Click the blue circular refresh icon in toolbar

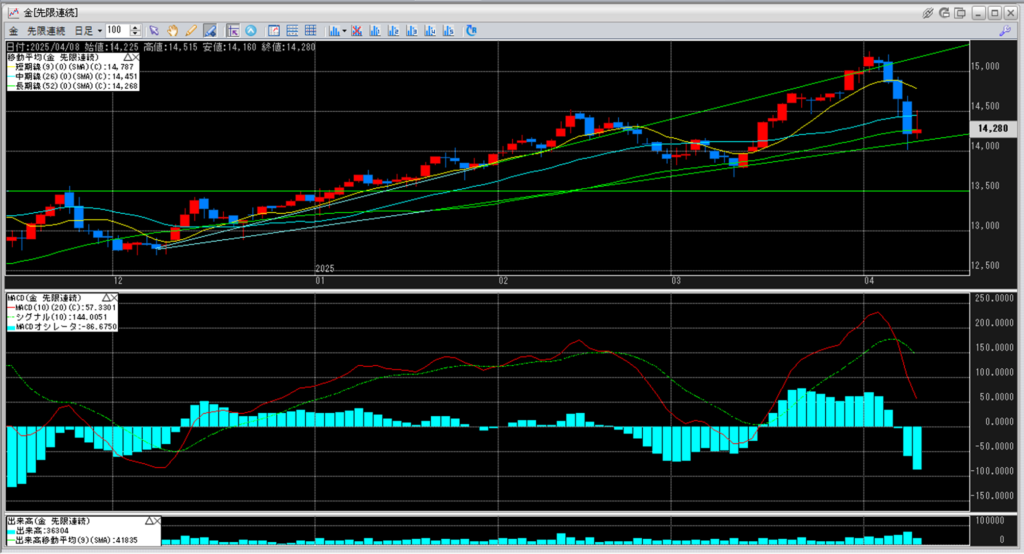point(472,31)
